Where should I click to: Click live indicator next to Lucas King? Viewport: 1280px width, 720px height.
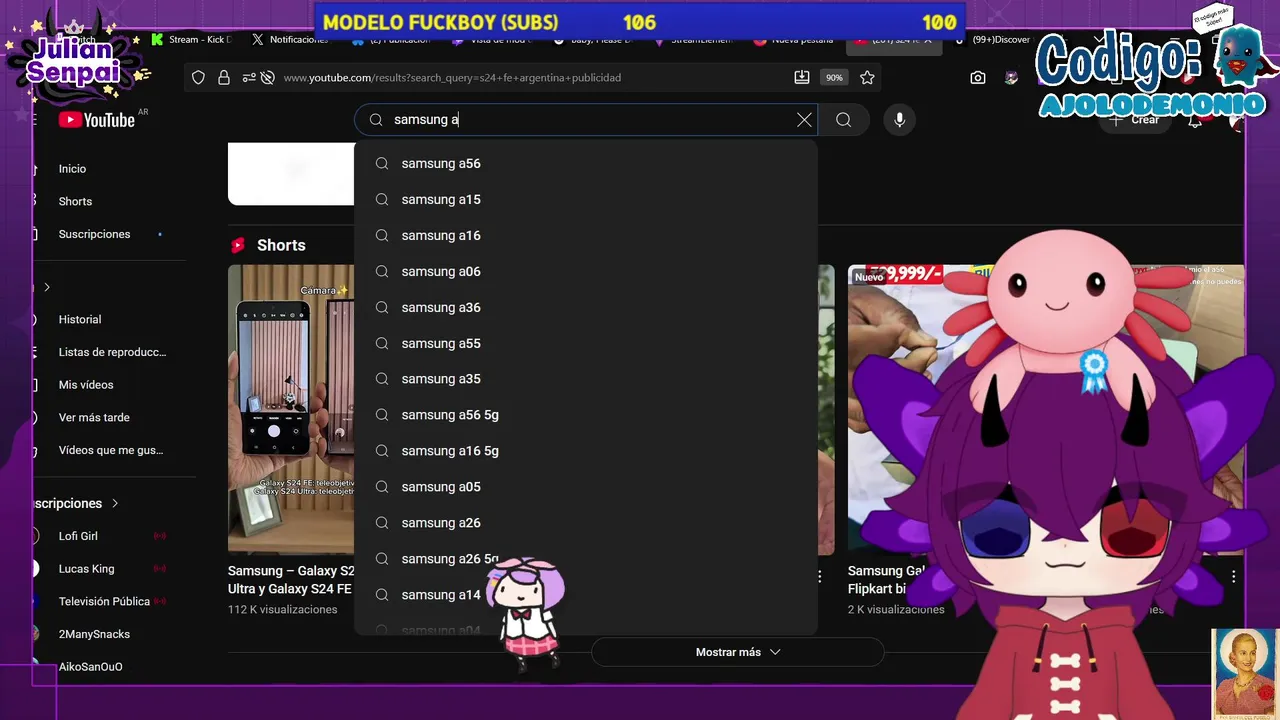160,569
